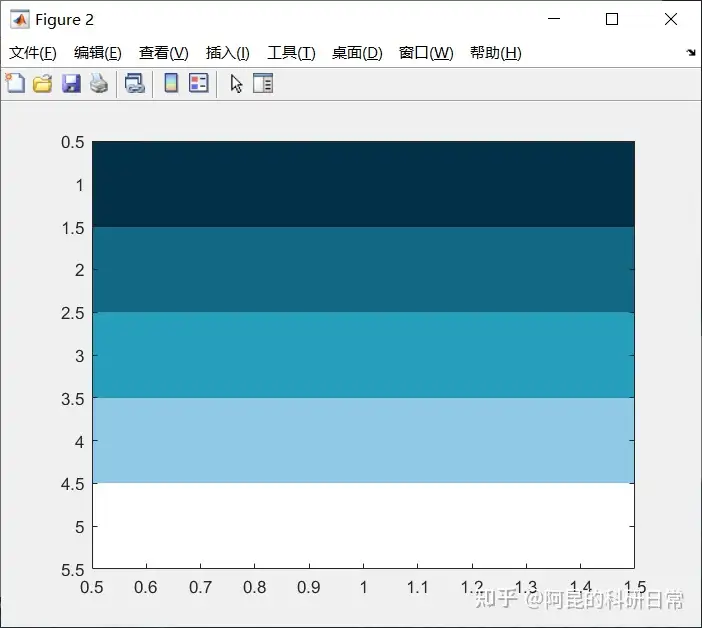Image resolution: width=702 pixels, height=628 pixels.
Task: Click the medium cyan-blue color band
Action: [363, 355]
